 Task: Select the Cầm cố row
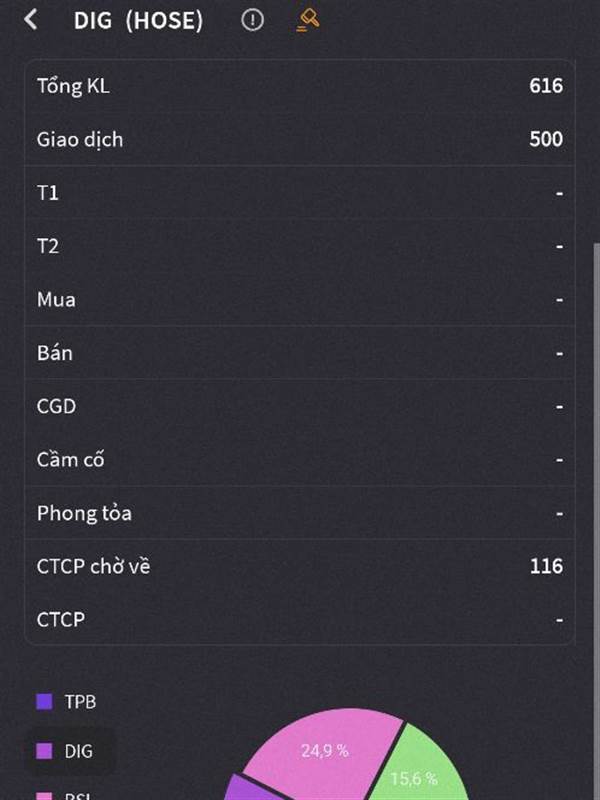coord(300,460)
